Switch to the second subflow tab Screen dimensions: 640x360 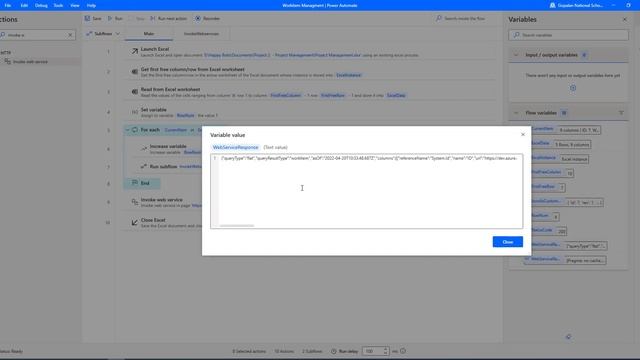point(201,34)
